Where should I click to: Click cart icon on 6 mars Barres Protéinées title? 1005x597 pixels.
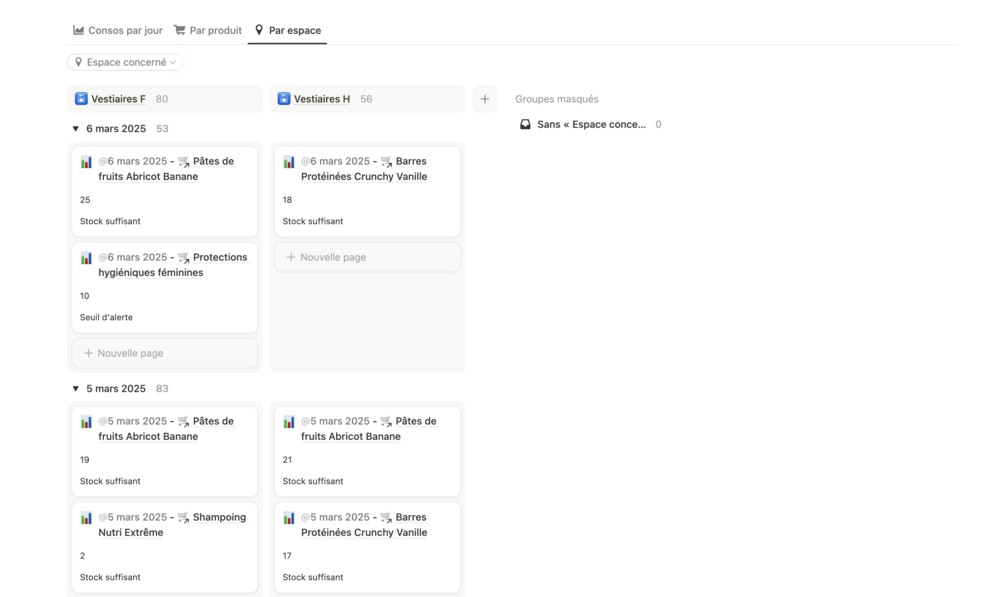pyautogui.click(x=386, y=162)
